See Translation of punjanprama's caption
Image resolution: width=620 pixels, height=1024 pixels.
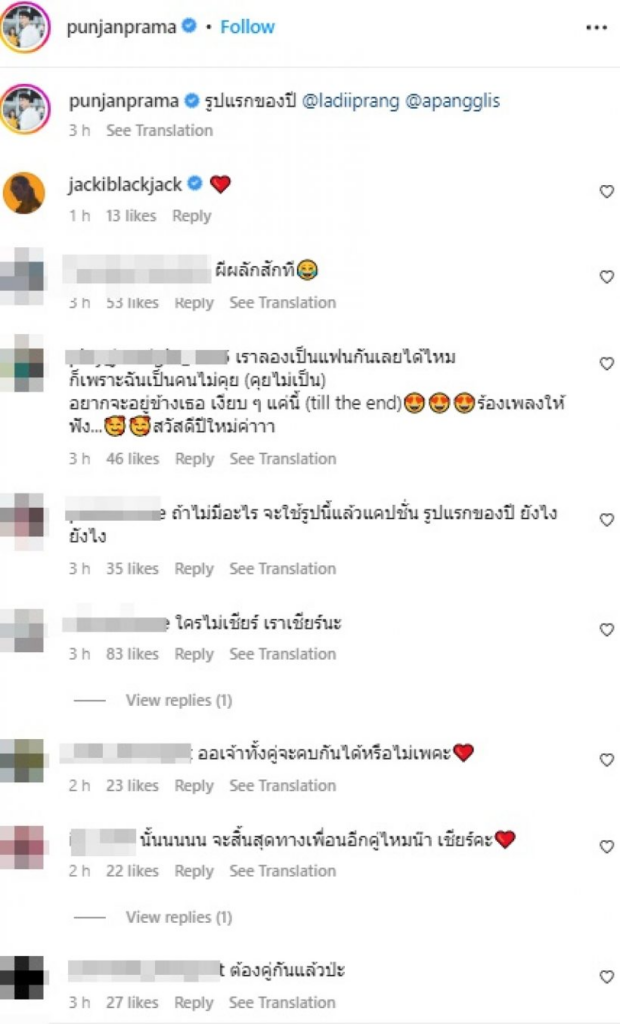159,130
